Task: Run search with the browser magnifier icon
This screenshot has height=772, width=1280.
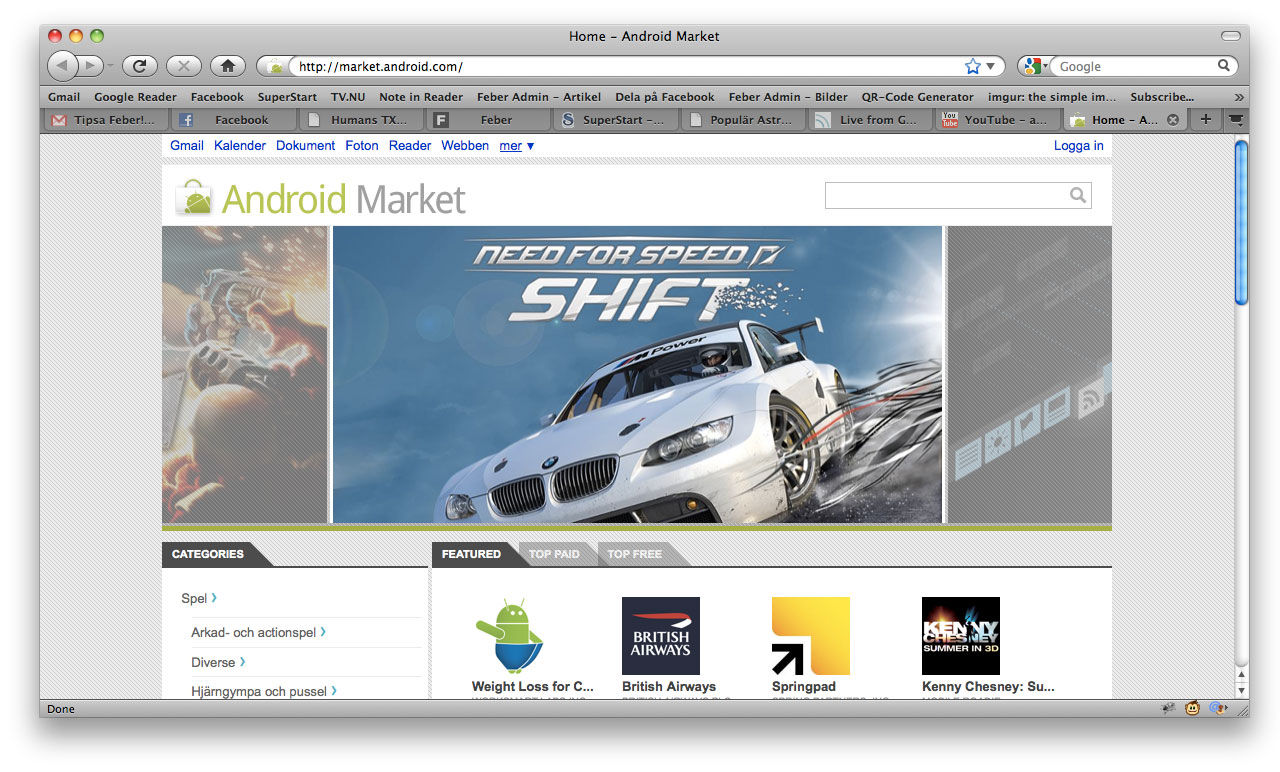Action: tap(1223, 66)
